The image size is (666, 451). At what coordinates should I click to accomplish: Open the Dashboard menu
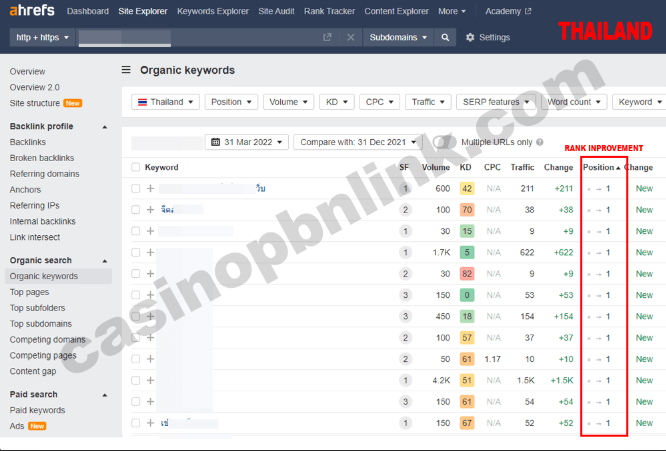point(87,11)
